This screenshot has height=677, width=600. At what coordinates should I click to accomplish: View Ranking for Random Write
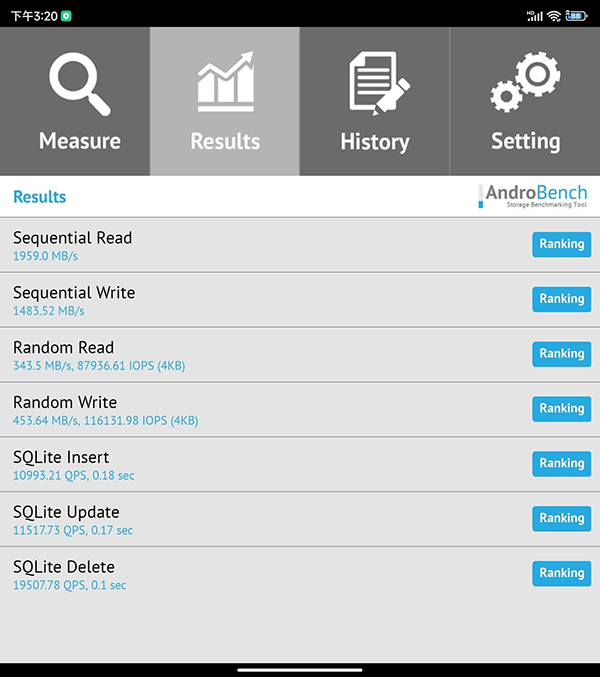click(561, 408)
